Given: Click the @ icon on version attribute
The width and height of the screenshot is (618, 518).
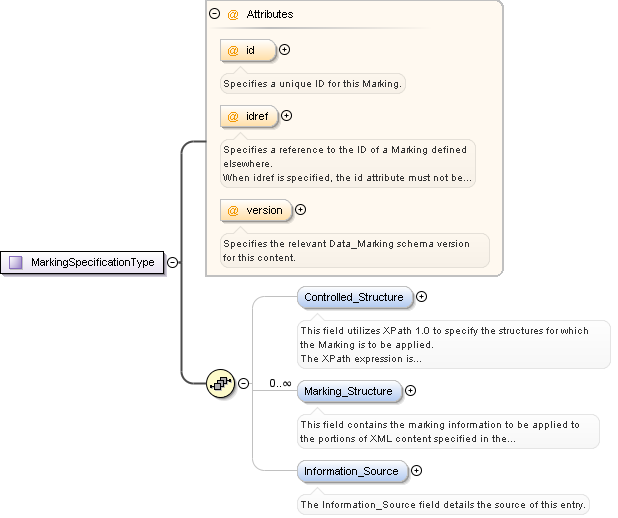Looking at the screenshot, I should [232, 210].
